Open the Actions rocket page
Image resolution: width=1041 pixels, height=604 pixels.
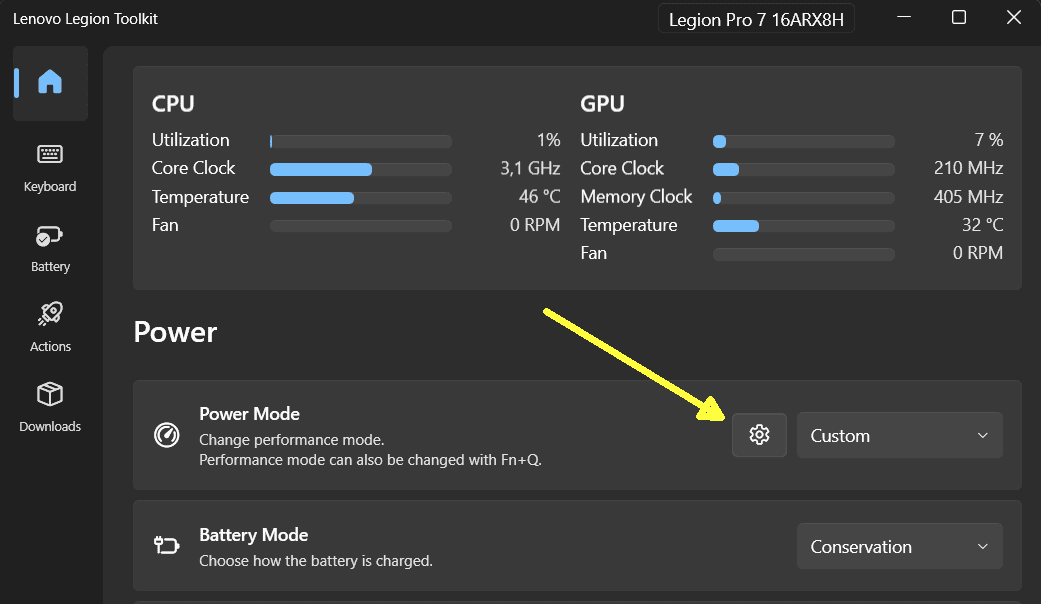tap(50, 327)
